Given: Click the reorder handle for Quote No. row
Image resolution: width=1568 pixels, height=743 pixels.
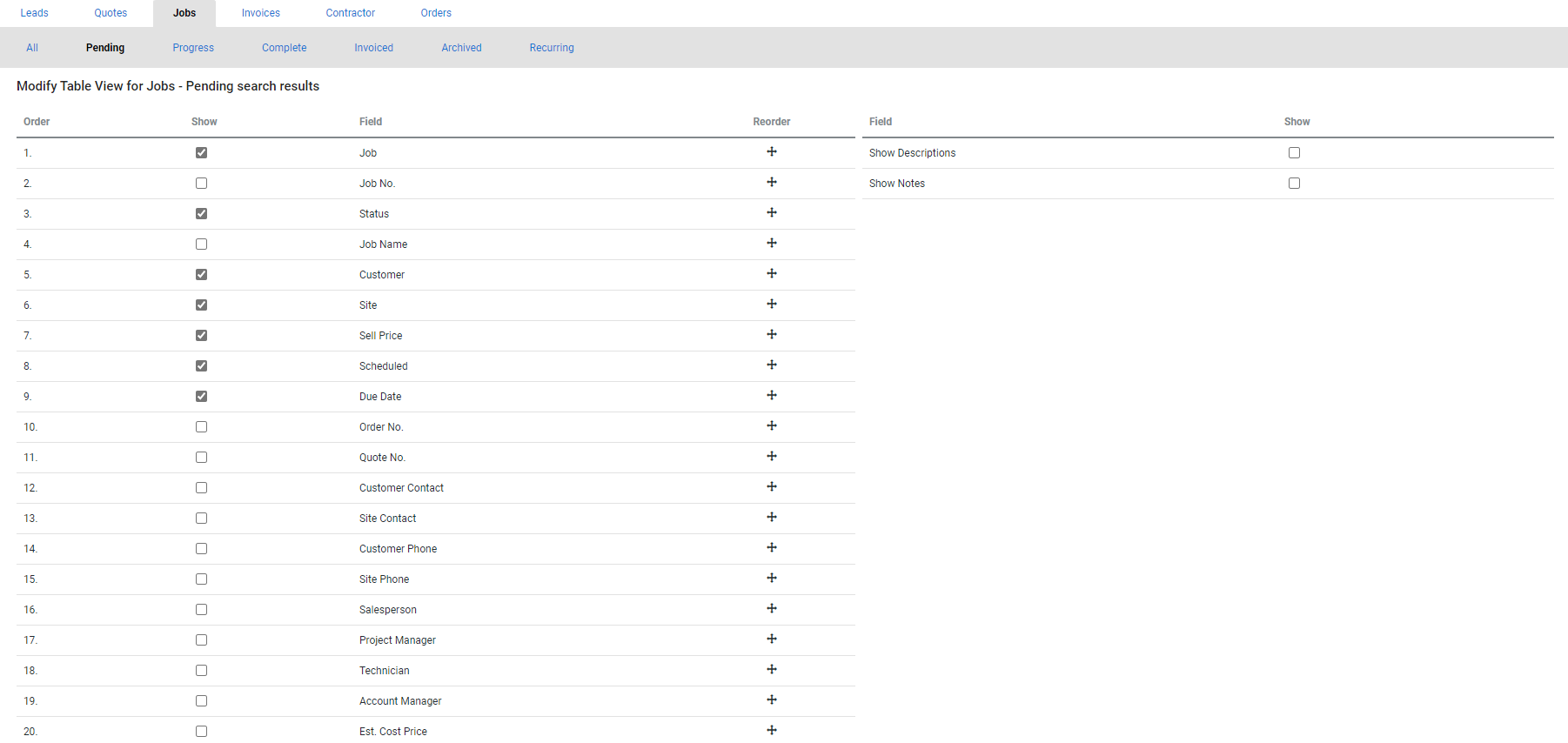Looking at the screenshot, I should coord(772,456).
